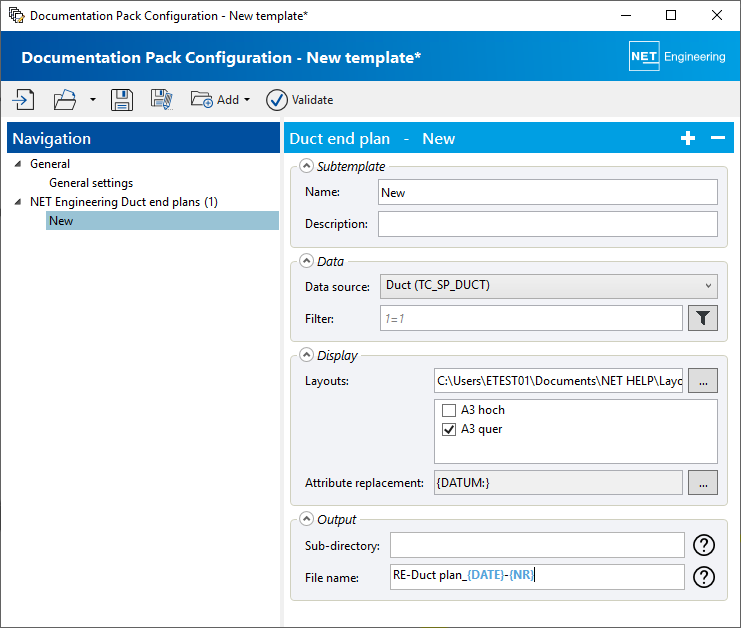Click in the Layouts path field

pyautogui.click(x=558, y=381)
